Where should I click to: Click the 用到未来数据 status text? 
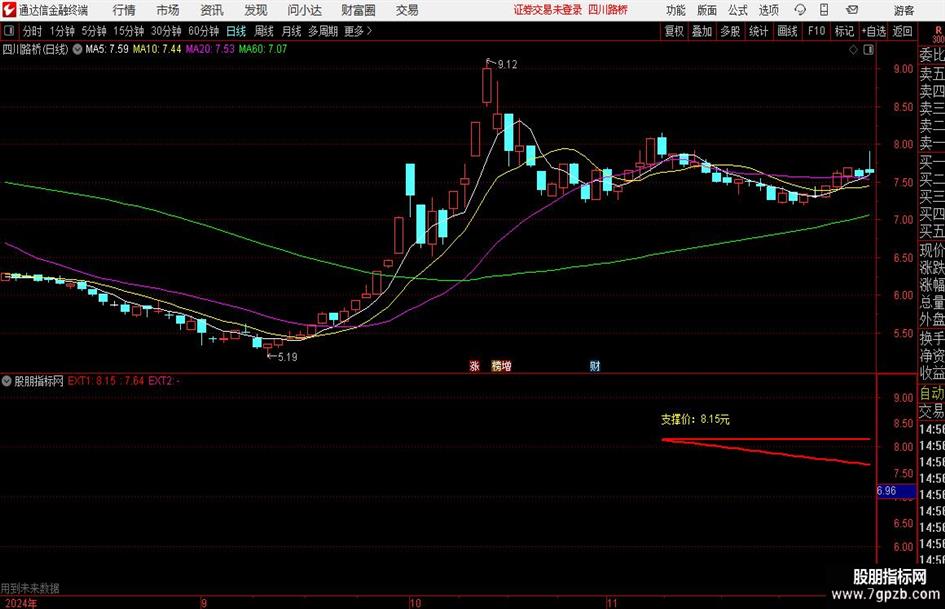30,588
